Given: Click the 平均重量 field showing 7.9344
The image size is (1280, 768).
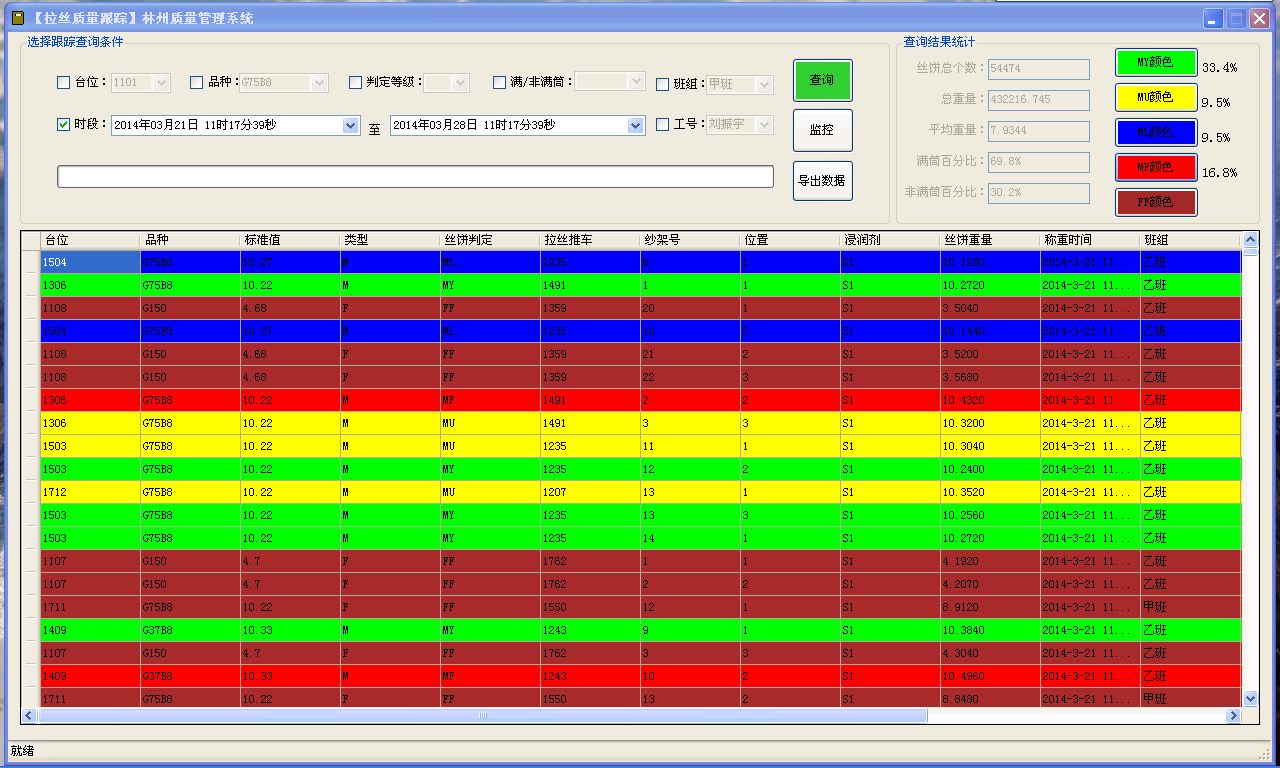Looking at the screenshot, I should tap(1039, 131).
